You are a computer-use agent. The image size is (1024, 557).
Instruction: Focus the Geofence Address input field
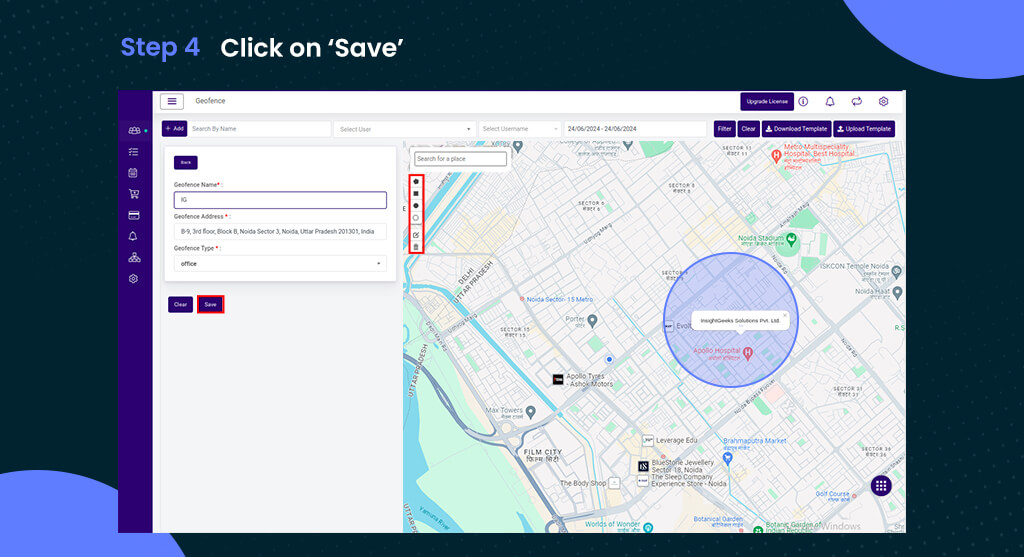(280, 232)
